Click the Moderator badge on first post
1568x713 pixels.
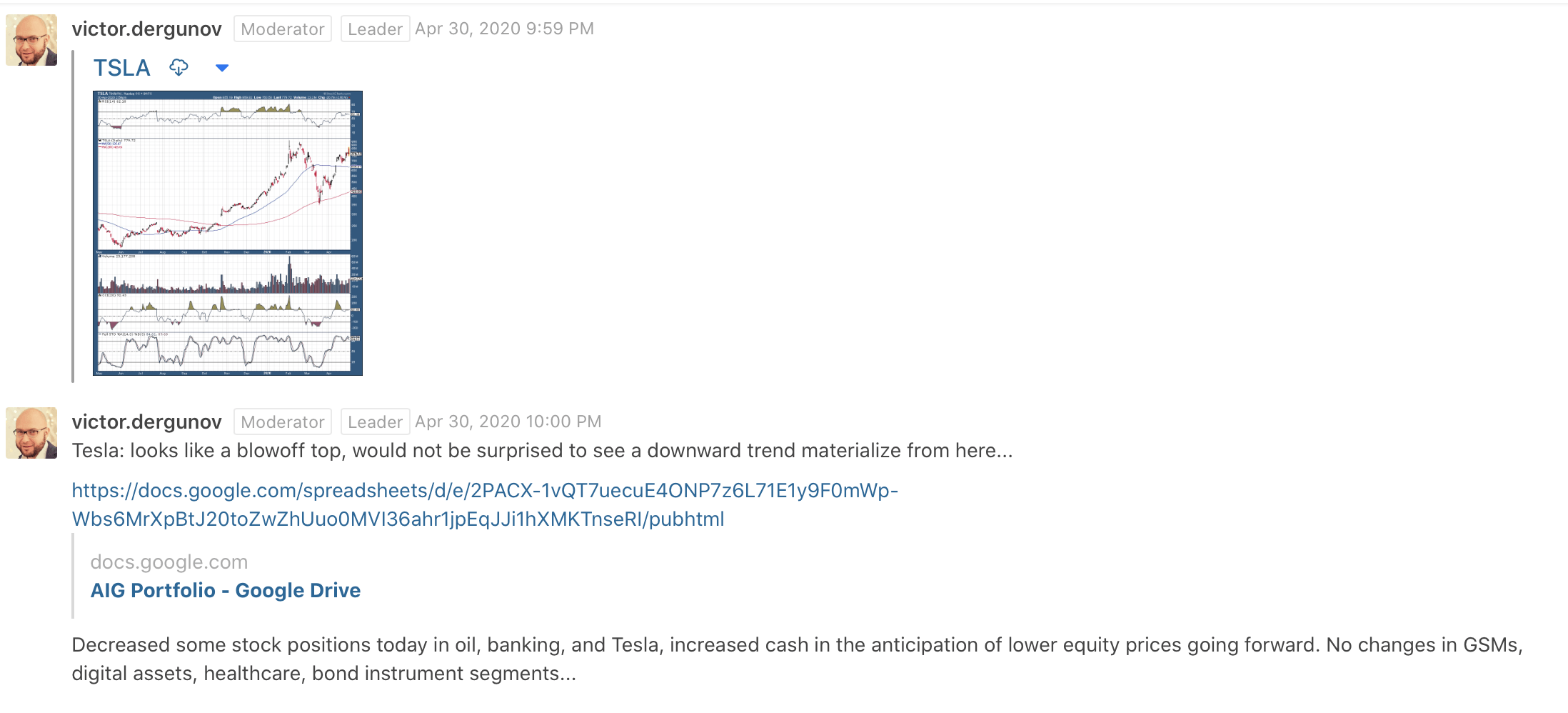tap(283, 29)
